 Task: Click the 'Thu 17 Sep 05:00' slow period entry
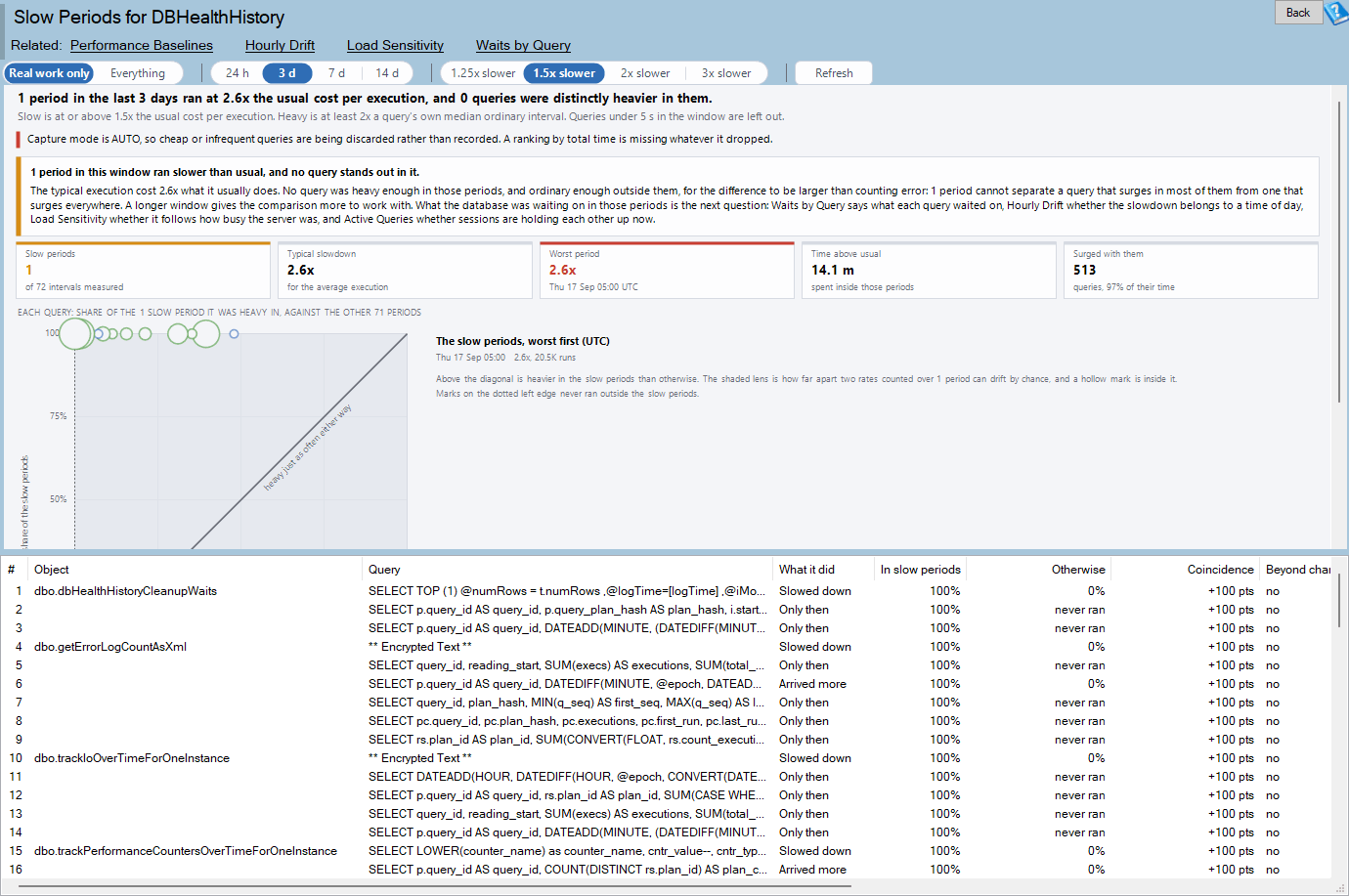coord(505,358)
